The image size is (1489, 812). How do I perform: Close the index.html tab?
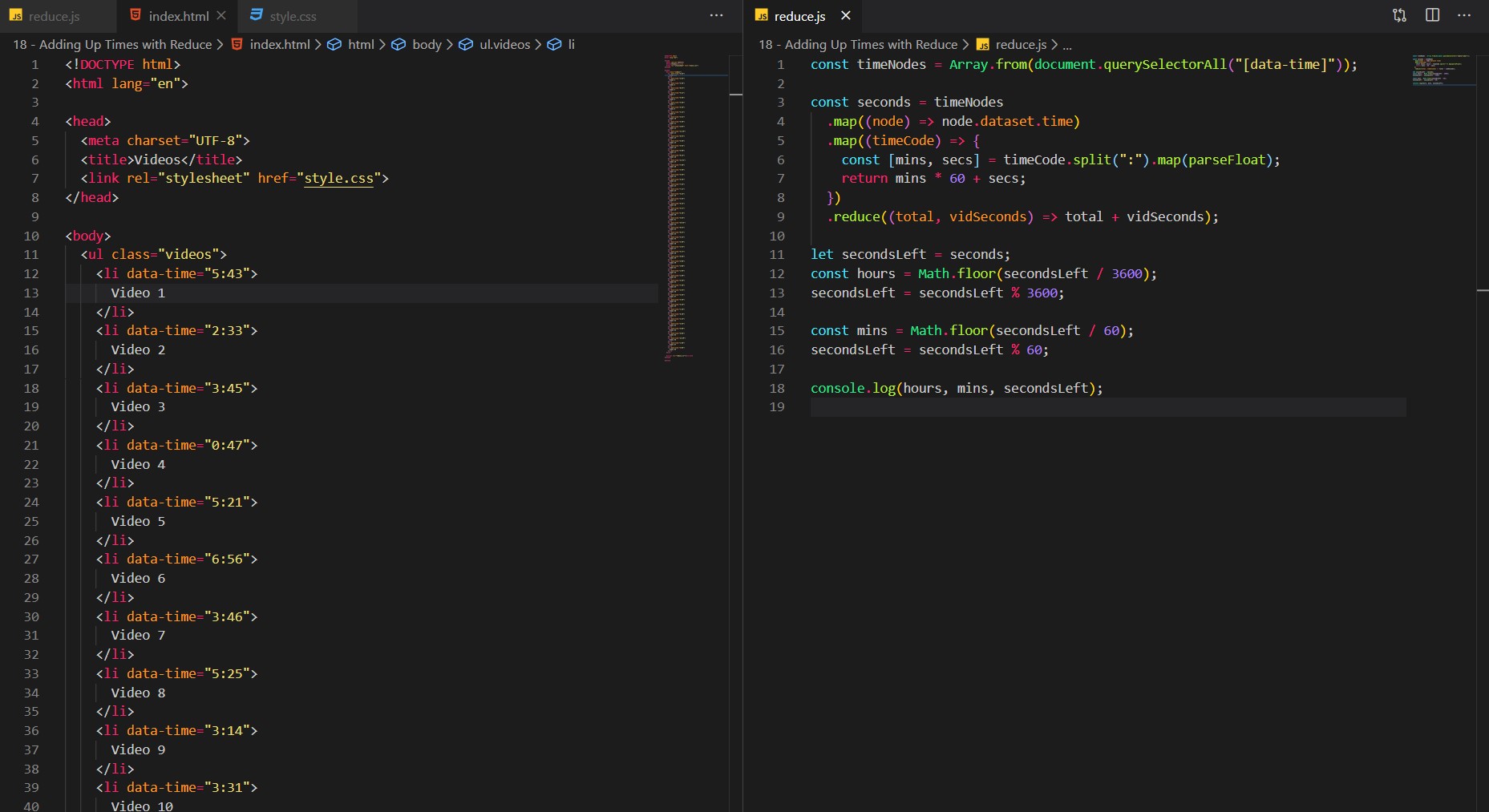(221, 15)
